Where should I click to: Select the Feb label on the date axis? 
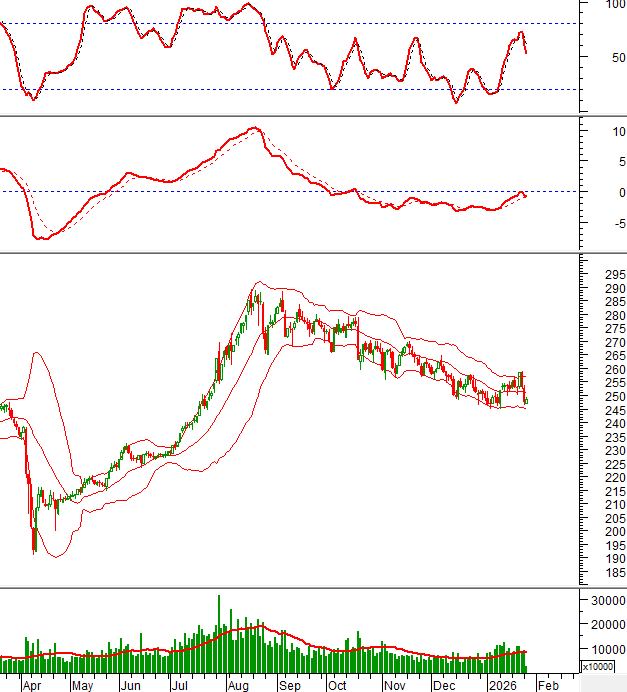click(x=547, y=686)
